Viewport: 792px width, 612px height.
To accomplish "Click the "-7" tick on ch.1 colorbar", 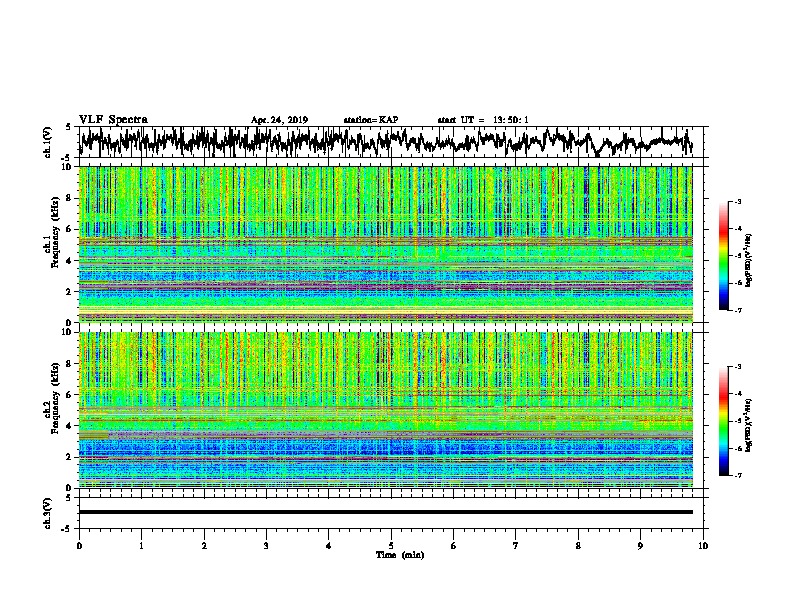I will click(738, 310).
